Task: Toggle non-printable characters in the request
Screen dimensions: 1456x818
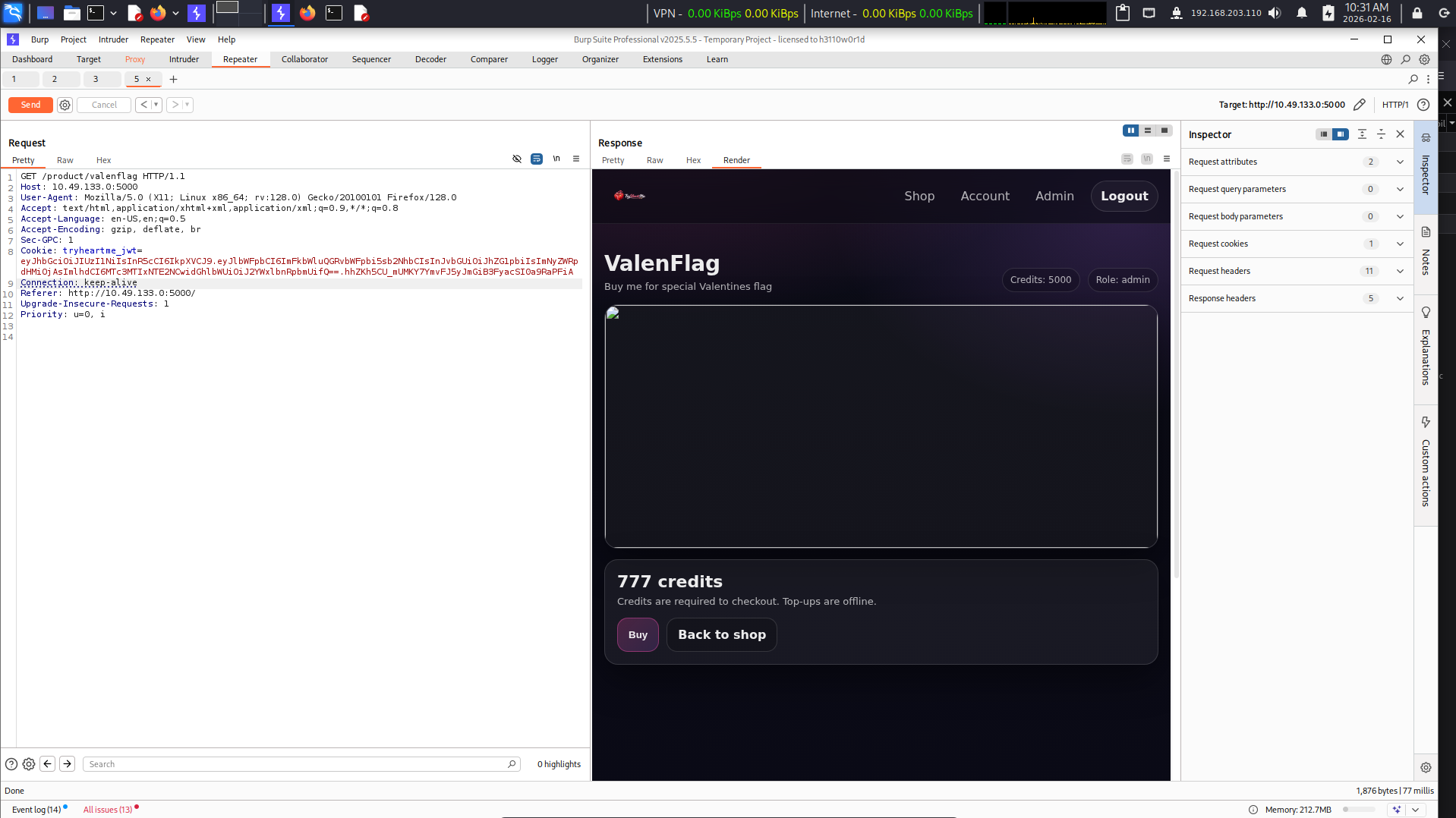Action: point(556,159)
